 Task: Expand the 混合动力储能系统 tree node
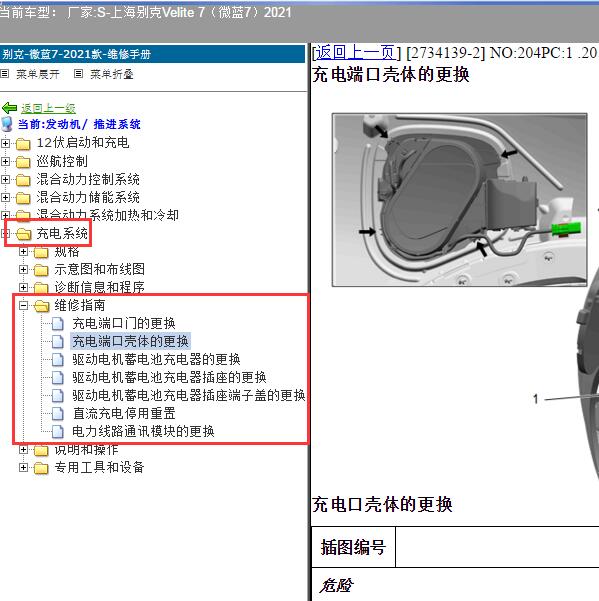(x=5, y=197)
